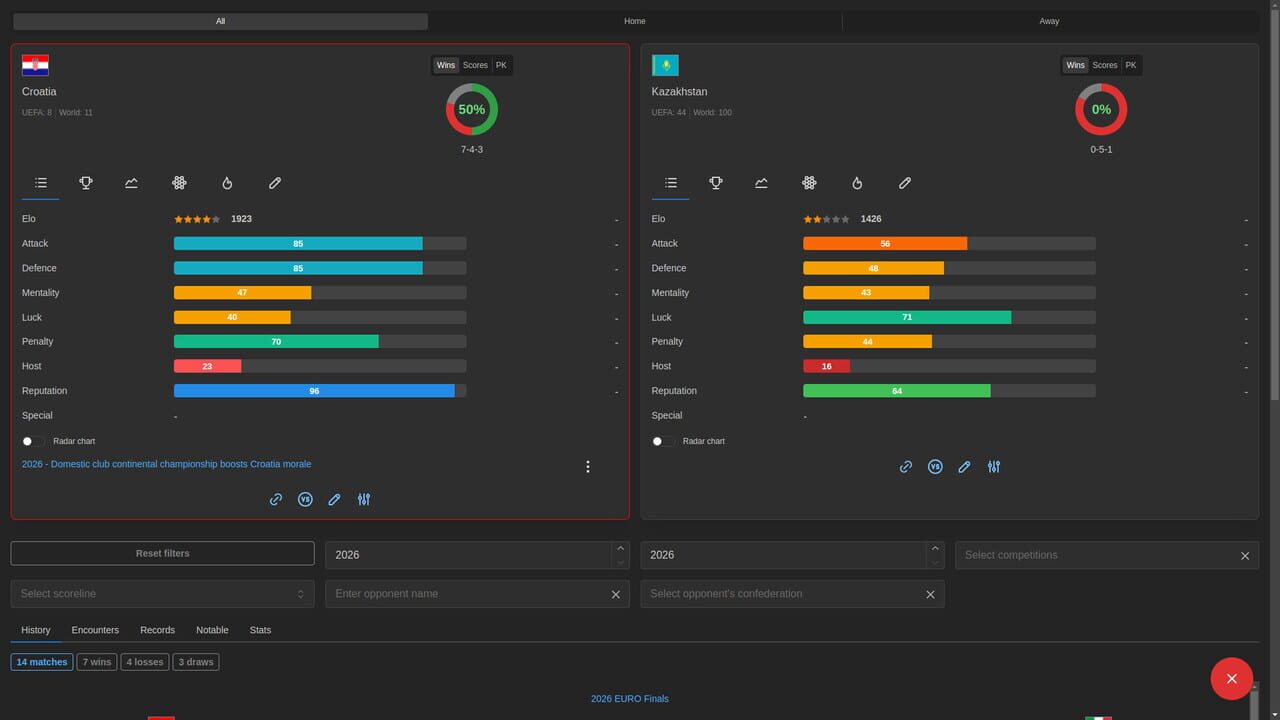Screen dimensions: 1280x720
Task: Open the Away filter tab at top
Action: (x=1049, y=20)
